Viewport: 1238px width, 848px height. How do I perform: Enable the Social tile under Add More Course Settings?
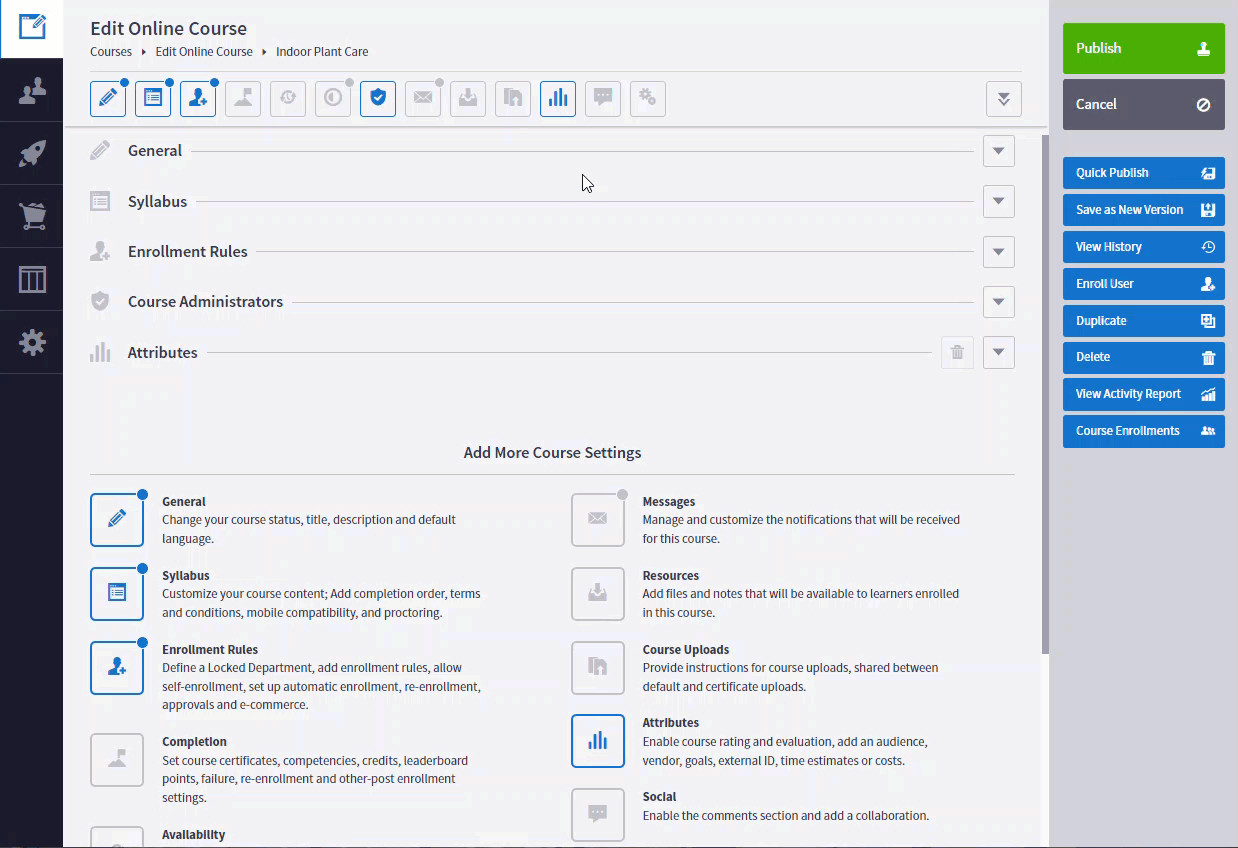(x=598, y=815)
